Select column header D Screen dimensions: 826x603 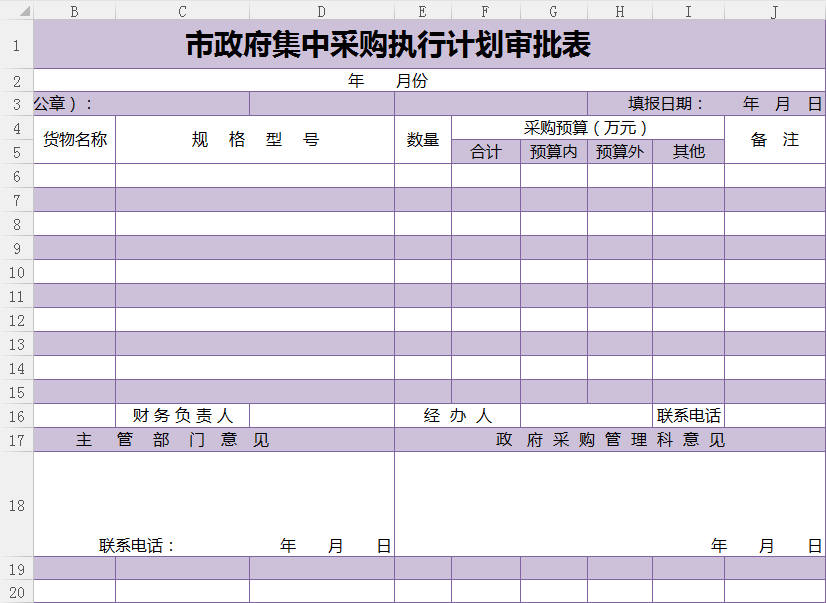pyautogui.click(x=321, y=11)
